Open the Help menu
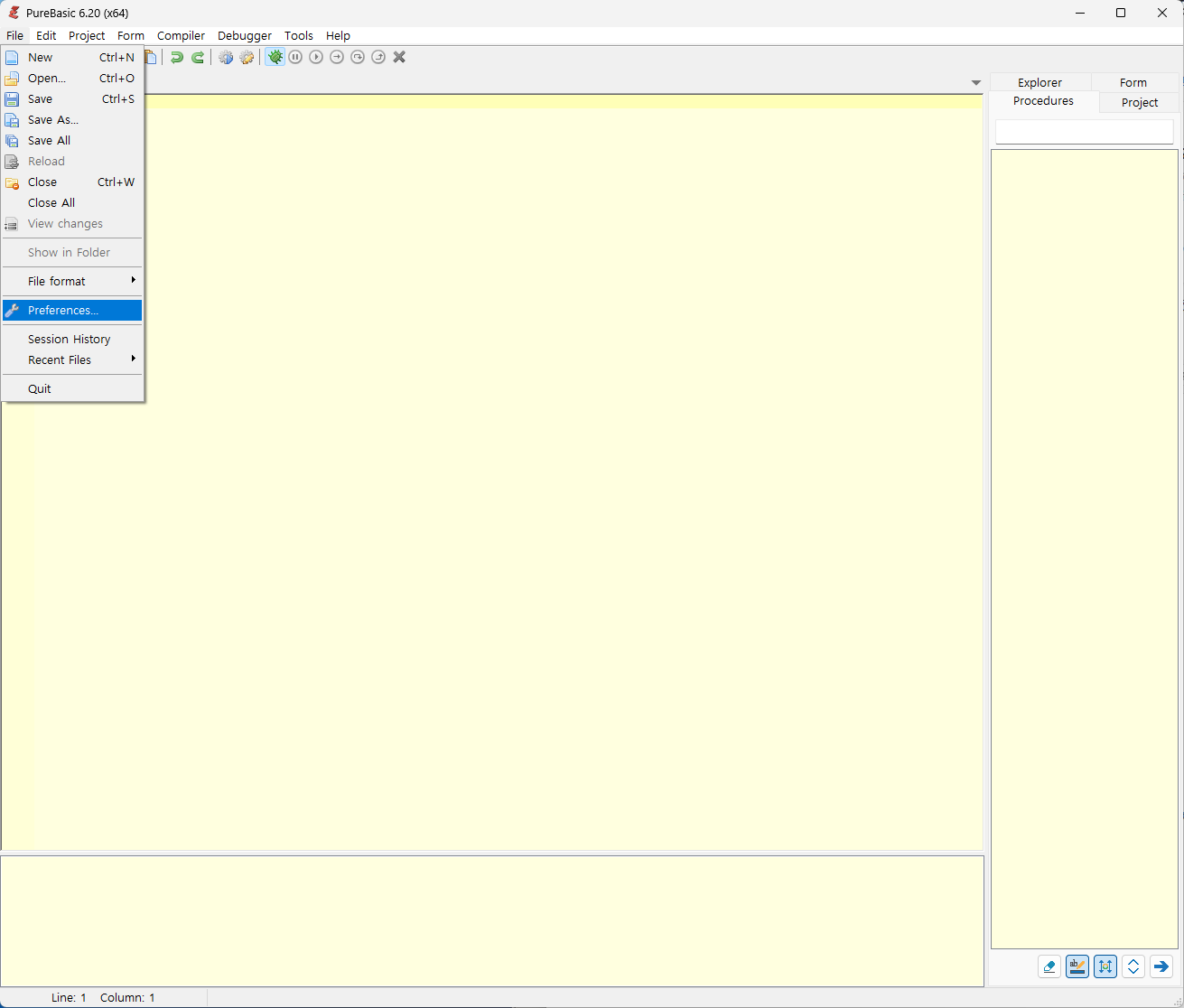This screenshot has height=1008, width=1184. pyautogui.click(x=338, y=35)
